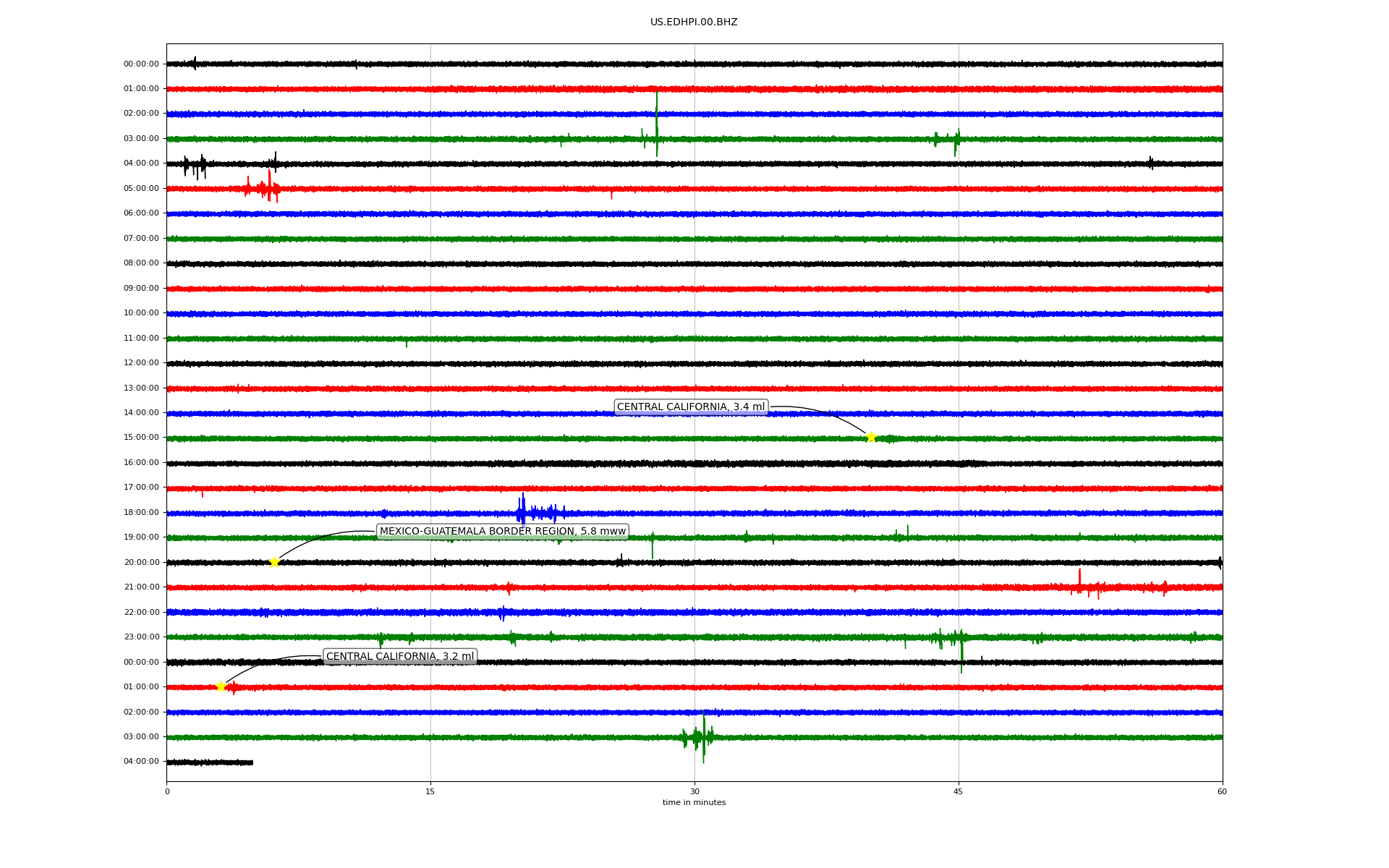Click the 15 tick on the x-axis
The height and width of the screenshot is (868, 1389).
click(430, 792)
